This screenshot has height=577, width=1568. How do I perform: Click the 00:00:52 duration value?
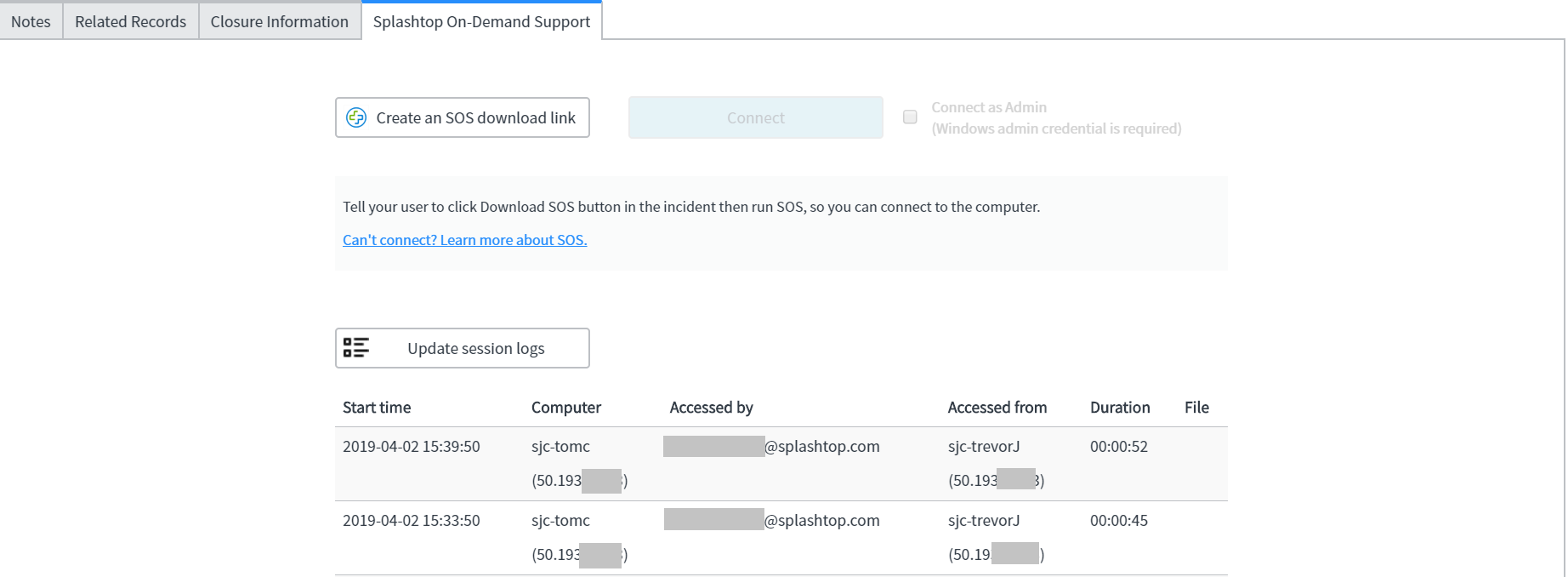[x=1119, y=447]
